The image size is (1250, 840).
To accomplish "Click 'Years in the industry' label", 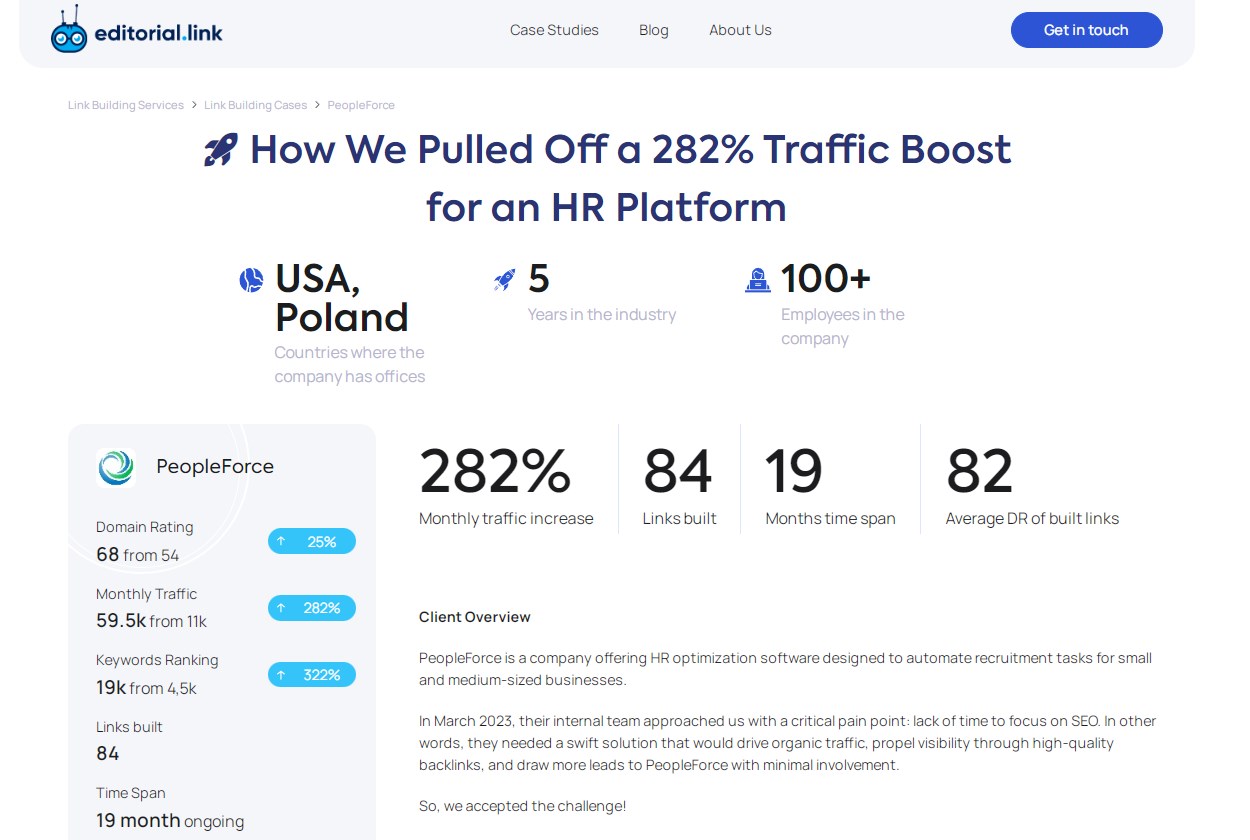I will pyautogui.click(x=602, y=314).
